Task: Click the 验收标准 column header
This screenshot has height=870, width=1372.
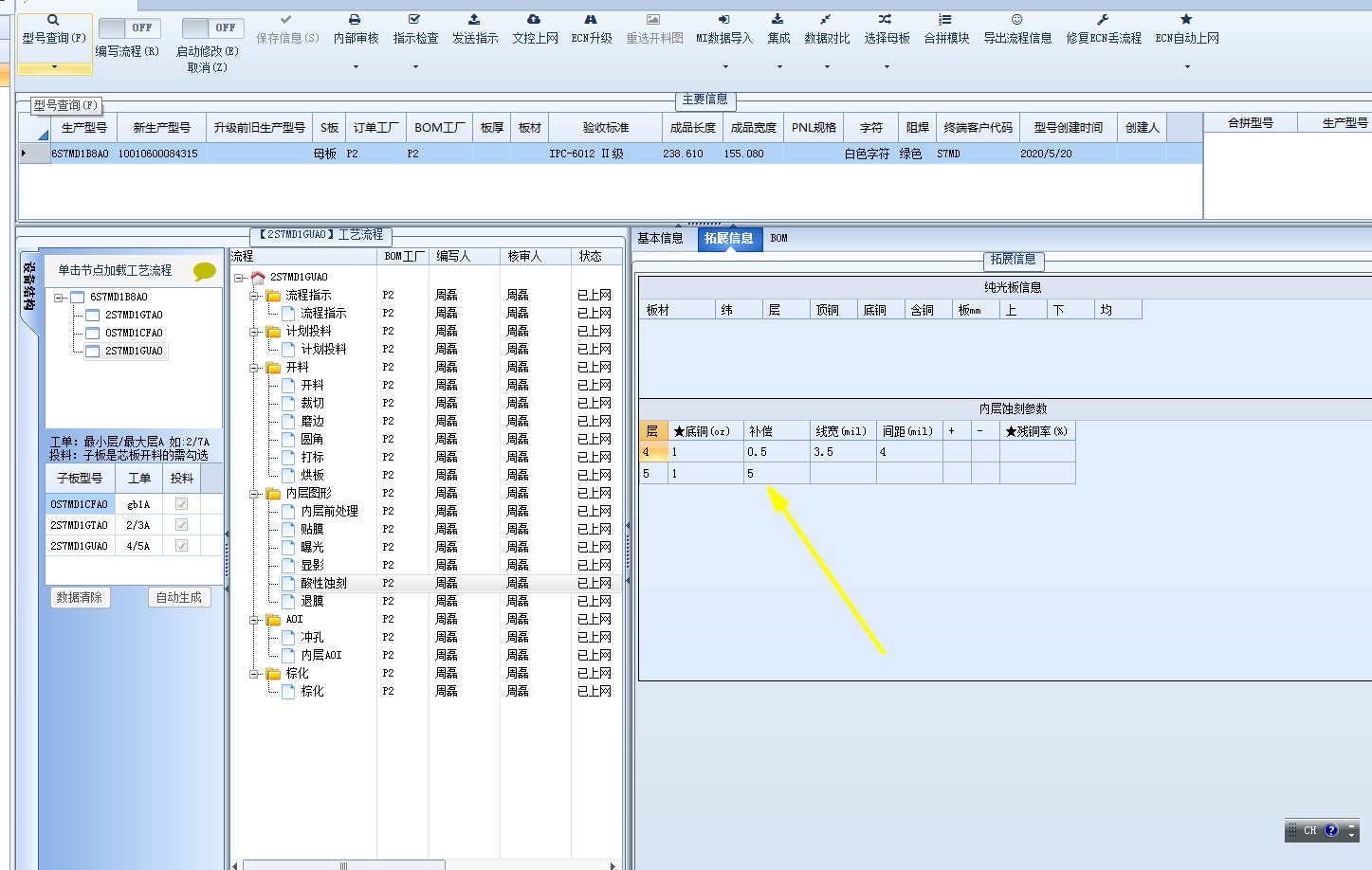Action: pos(605,127)
